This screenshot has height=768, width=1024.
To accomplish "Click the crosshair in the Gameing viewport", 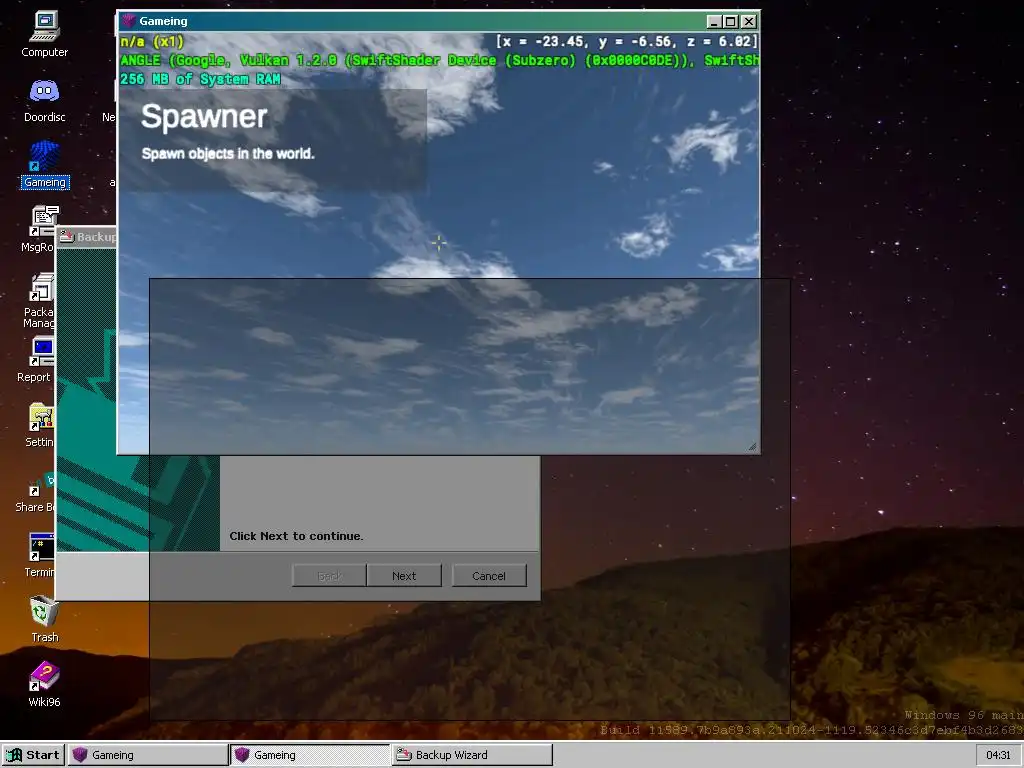I will 439,243.
